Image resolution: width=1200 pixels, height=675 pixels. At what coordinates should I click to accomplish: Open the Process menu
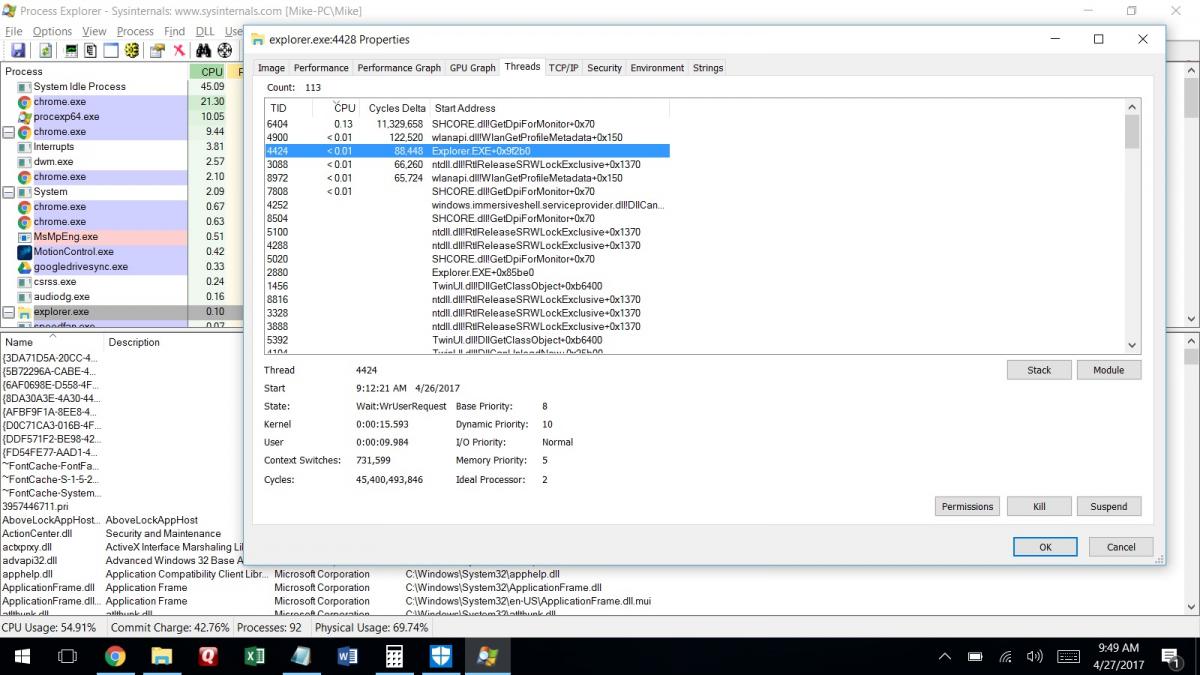tap(135, 31)
